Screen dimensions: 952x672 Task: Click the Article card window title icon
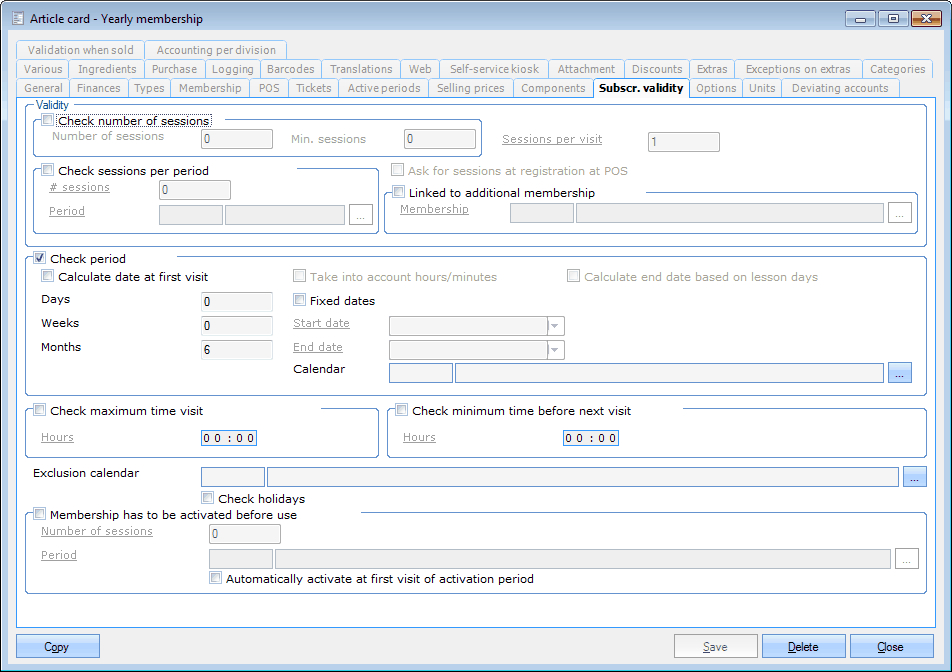point(17,18)
